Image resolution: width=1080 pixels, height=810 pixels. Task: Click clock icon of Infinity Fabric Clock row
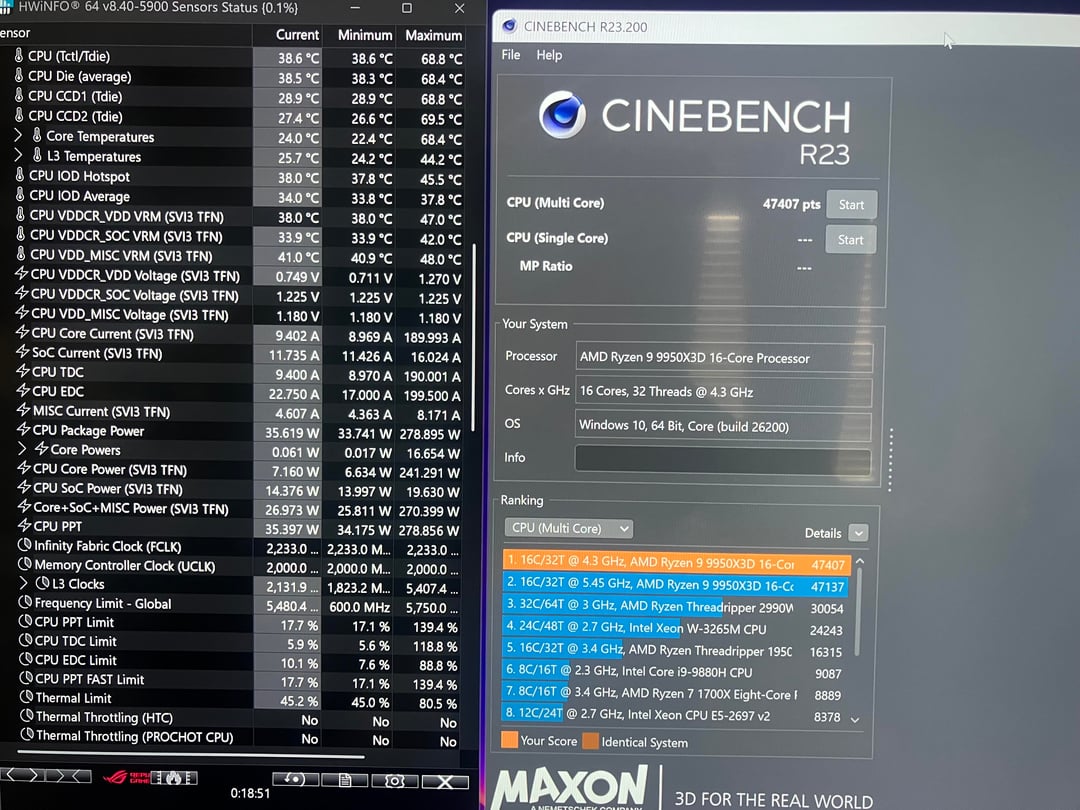point(25,545)
